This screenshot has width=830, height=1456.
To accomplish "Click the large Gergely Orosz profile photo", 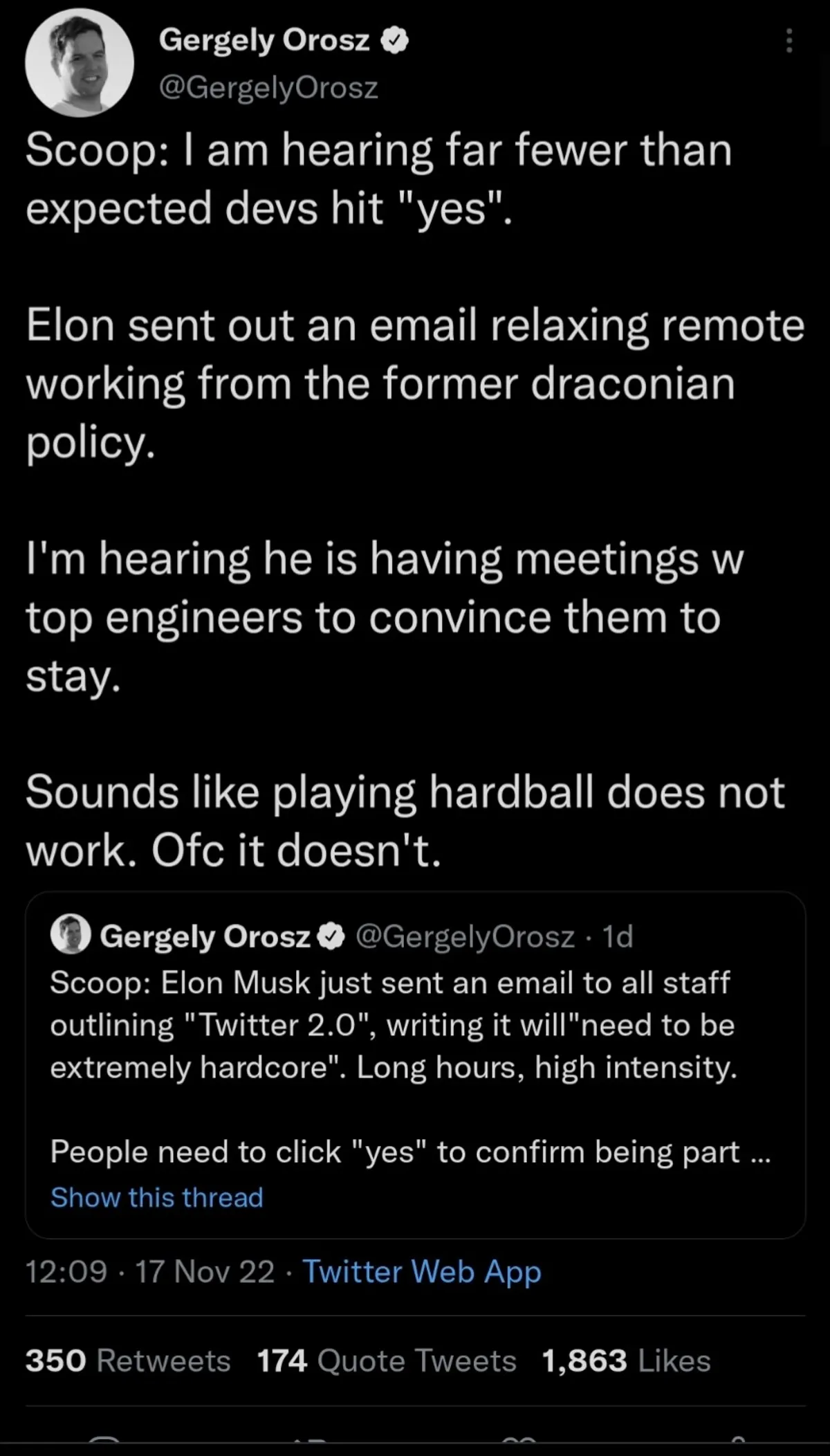I will click(x=80, y=62).
